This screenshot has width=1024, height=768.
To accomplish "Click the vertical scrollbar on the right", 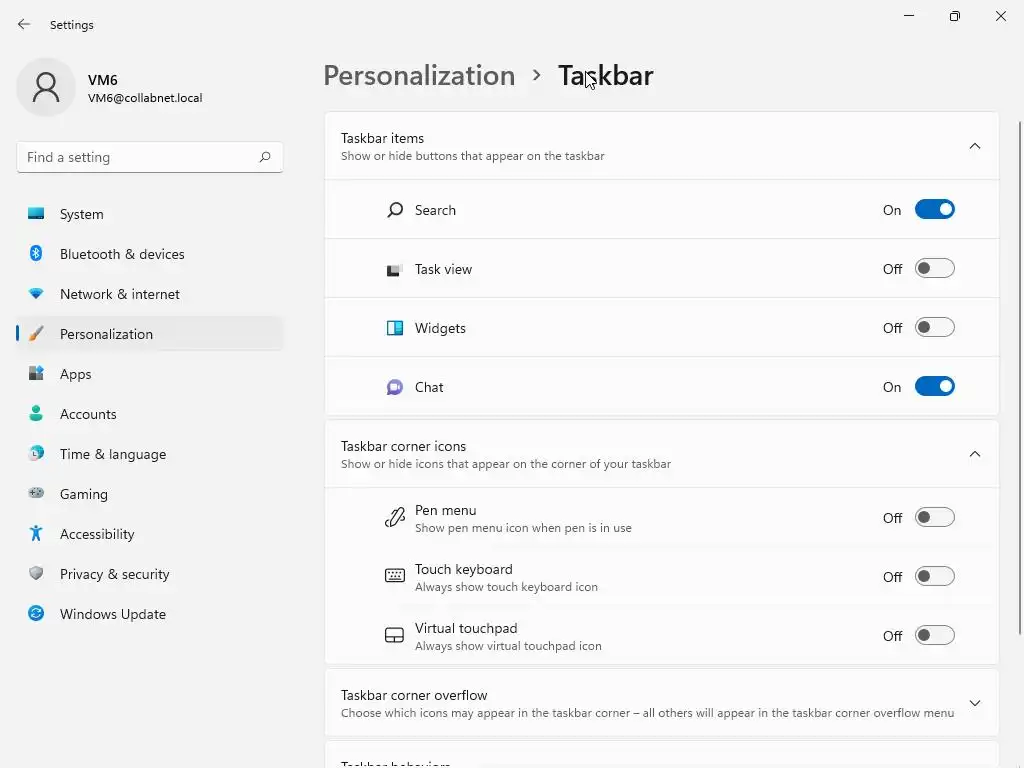I will tap(1019, 380).
